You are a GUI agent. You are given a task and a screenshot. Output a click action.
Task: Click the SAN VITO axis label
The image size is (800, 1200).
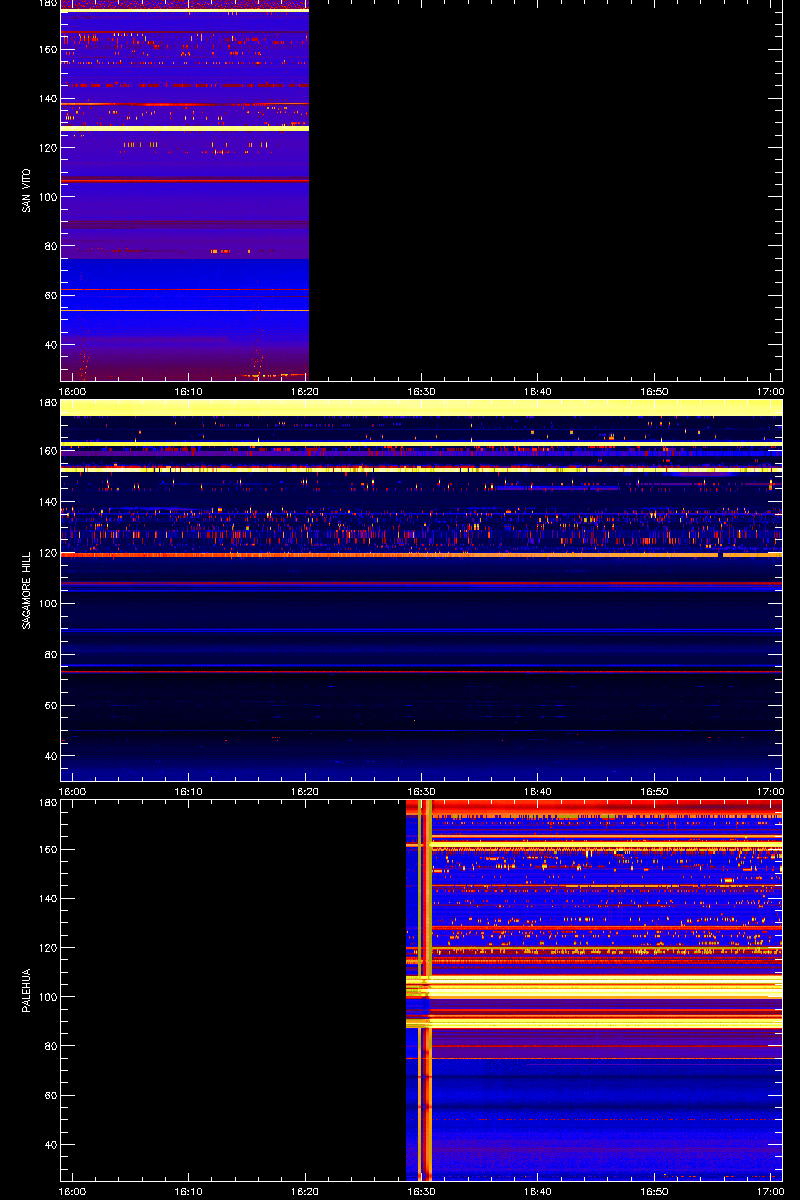(26, 190)
